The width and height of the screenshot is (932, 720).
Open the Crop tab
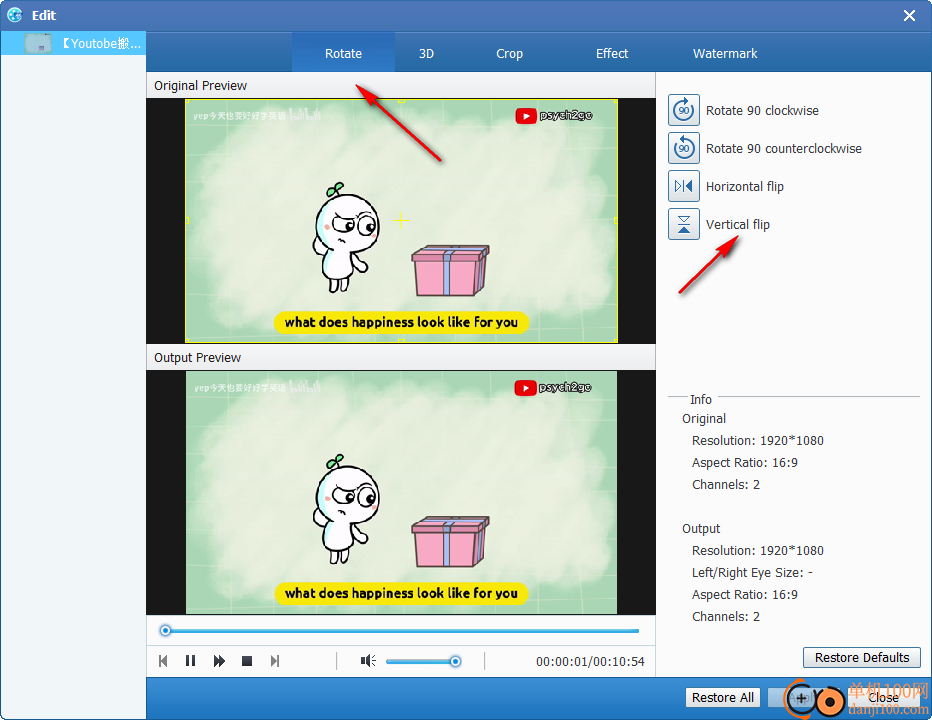[x=509, y=54]
